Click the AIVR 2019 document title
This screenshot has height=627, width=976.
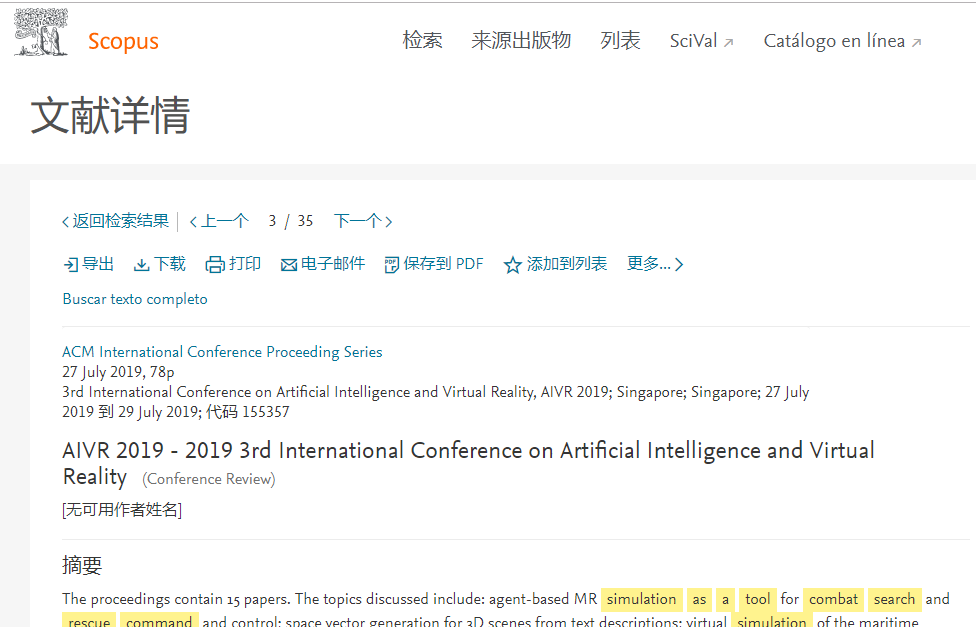468,463
